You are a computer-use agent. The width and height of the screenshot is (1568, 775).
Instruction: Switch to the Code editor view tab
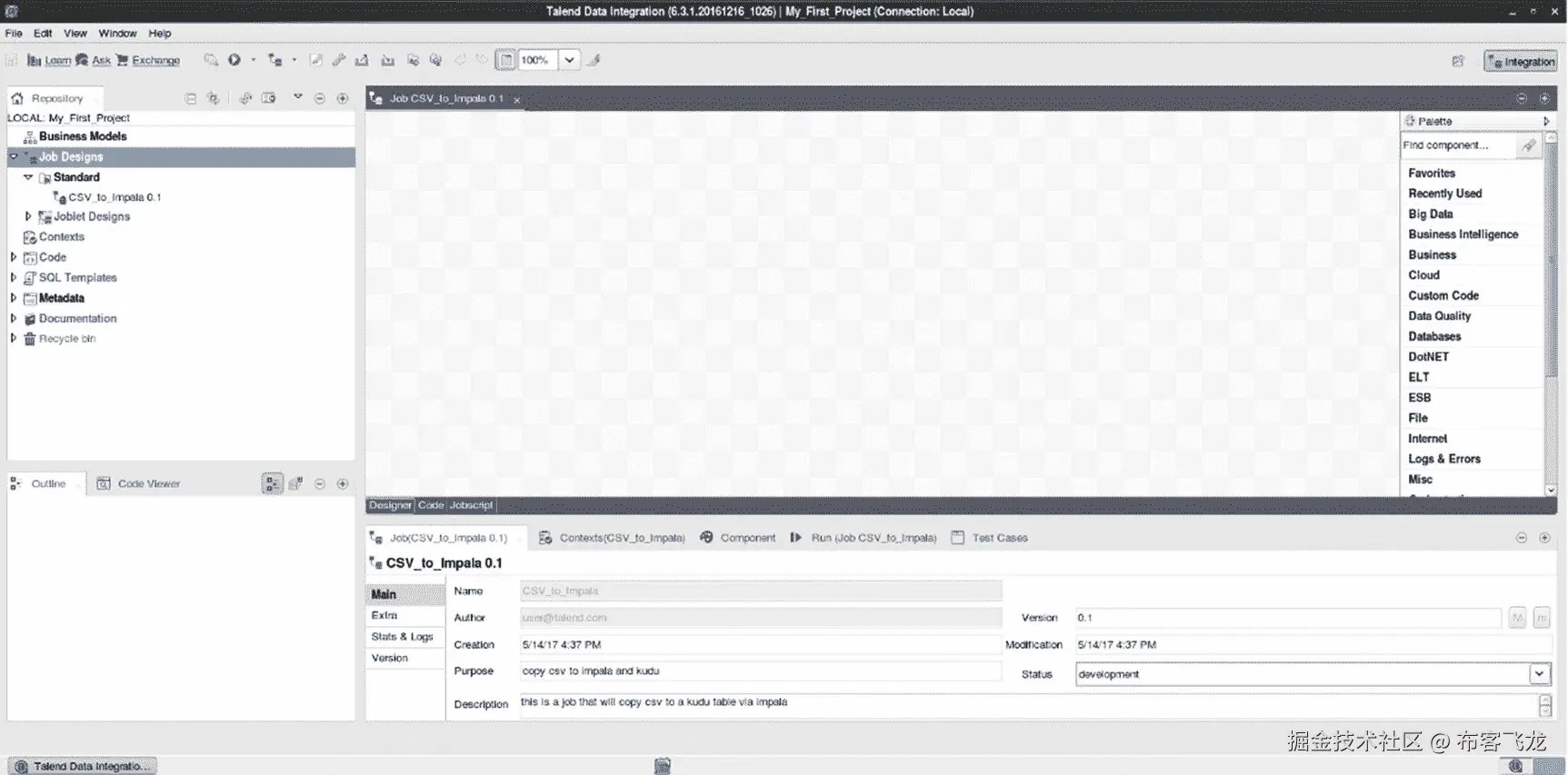(431, 505)
